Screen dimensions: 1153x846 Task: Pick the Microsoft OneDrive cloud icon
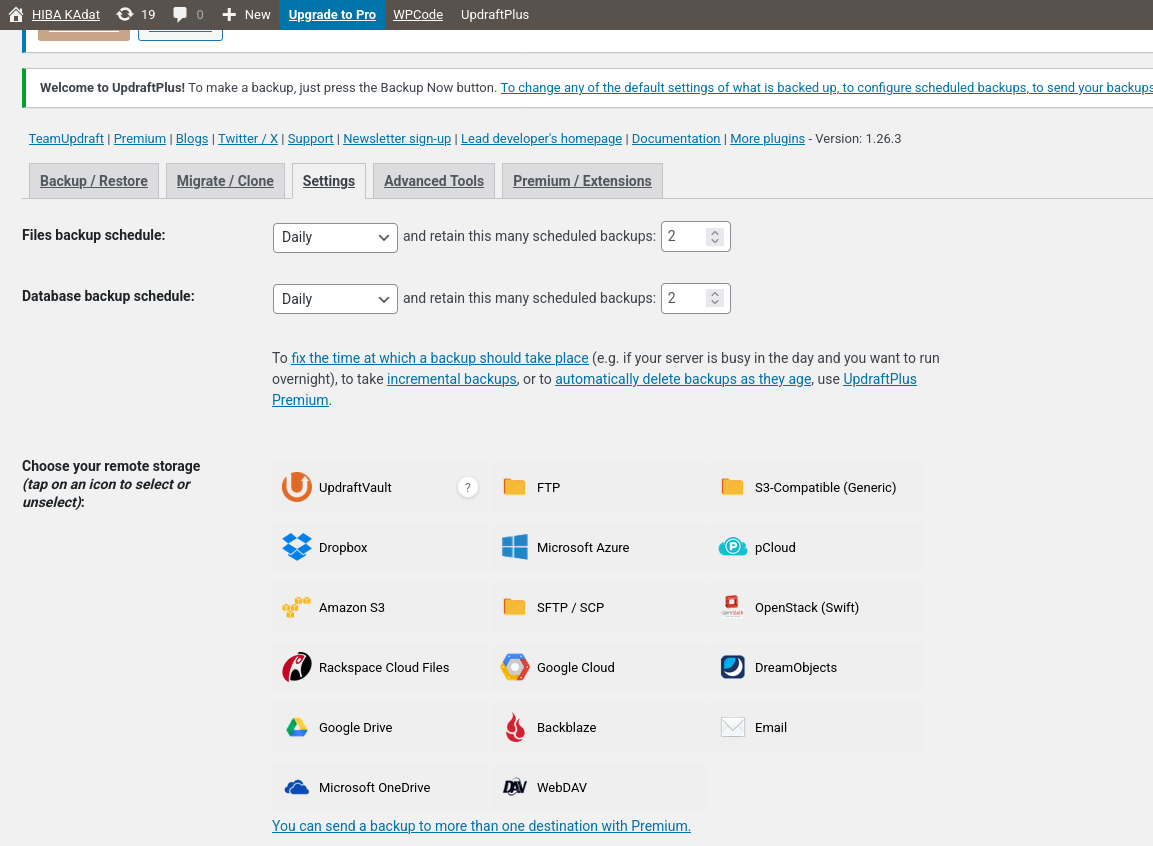(x=296, y=787)
